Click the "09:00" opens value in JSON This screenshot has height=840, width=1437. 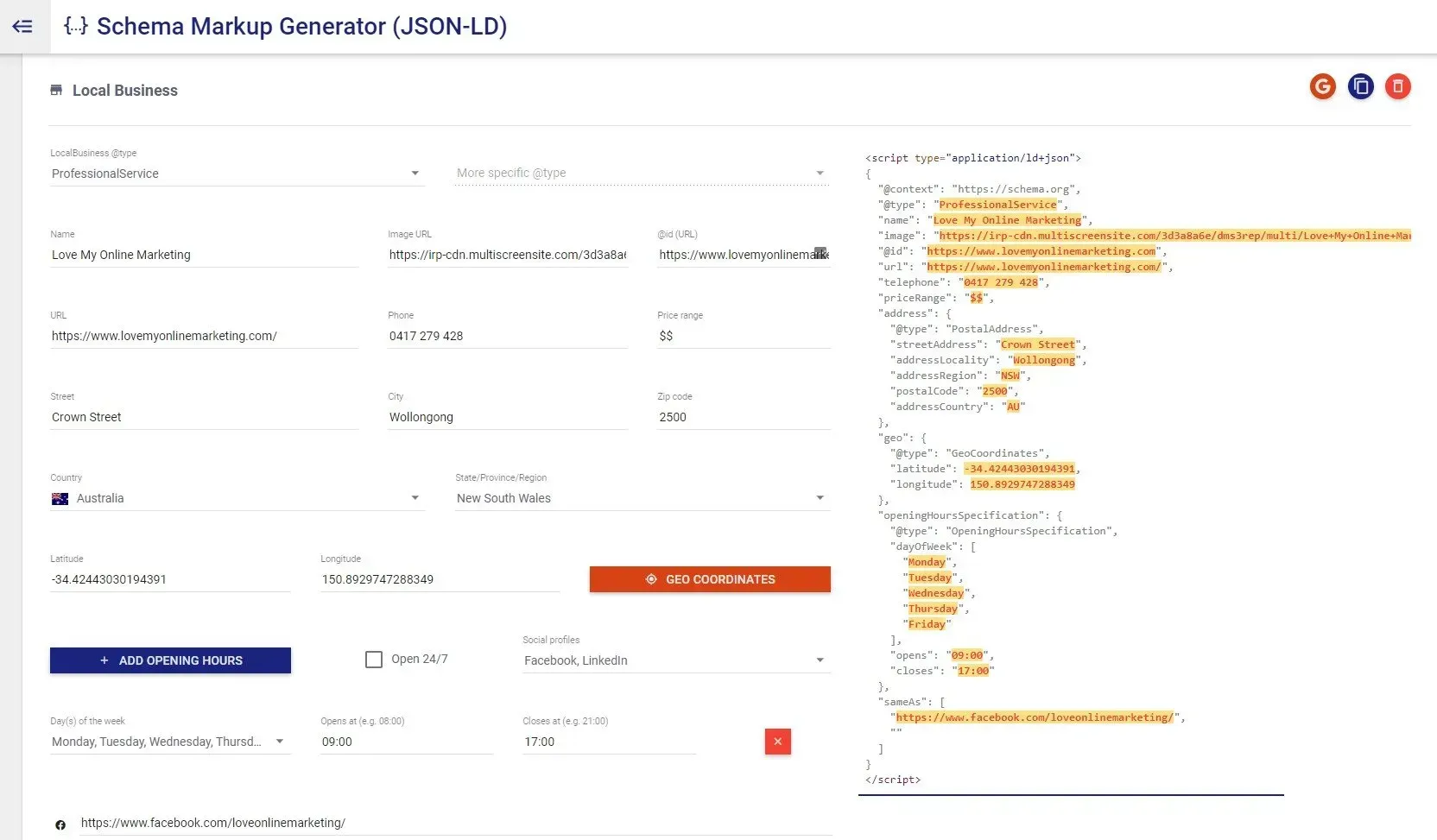967,655
